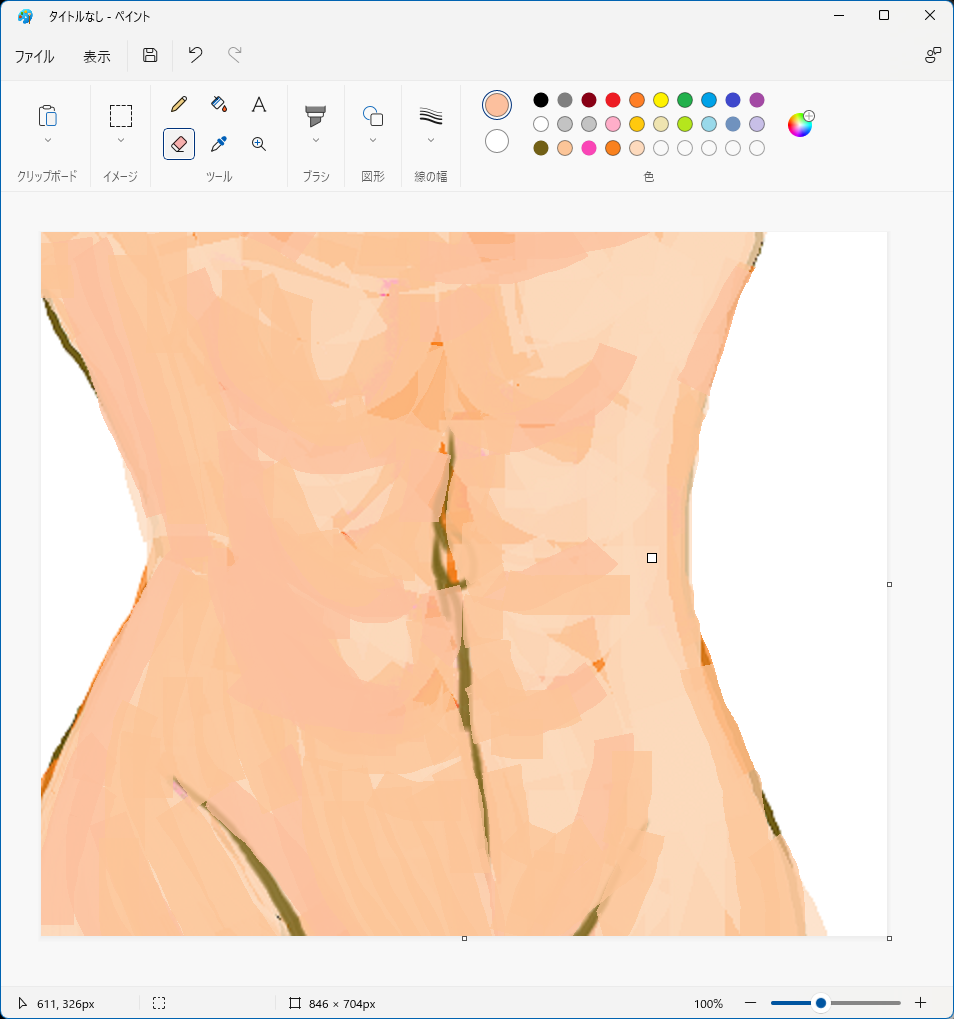Click the zoom out minus button
Screen dimensions: 954x1019
pos(750,1003)
